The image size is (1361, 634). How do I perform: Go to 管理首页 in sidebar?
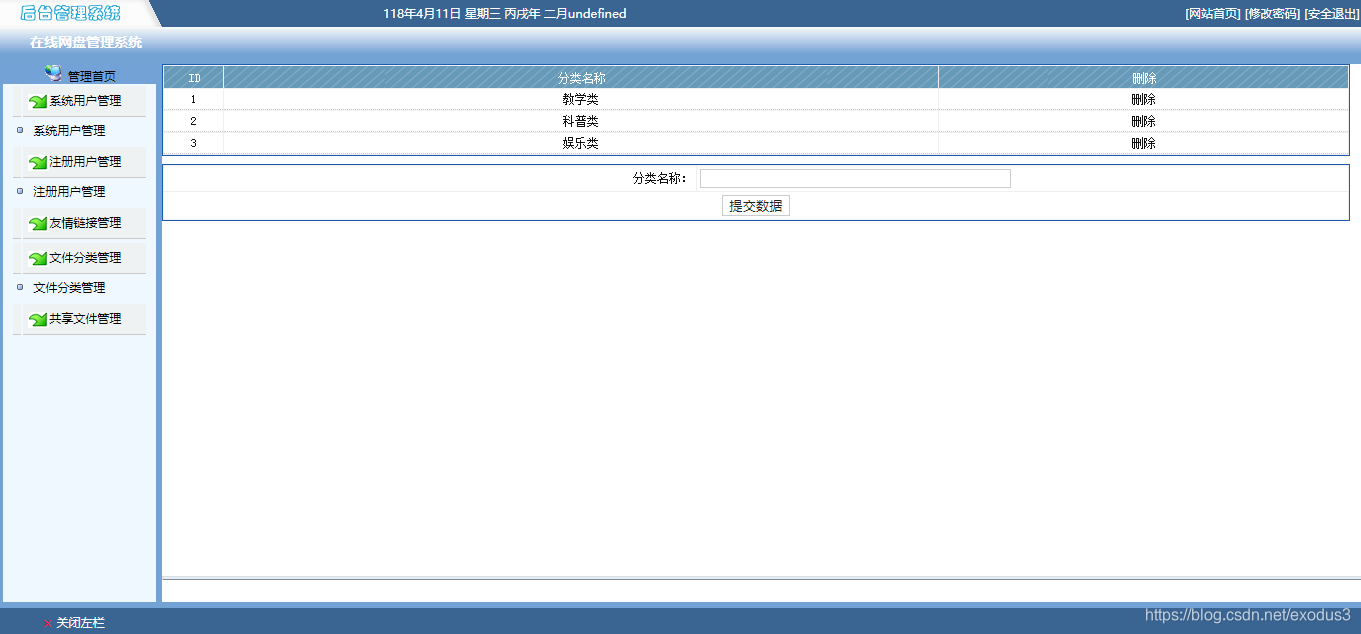point(92,77)
